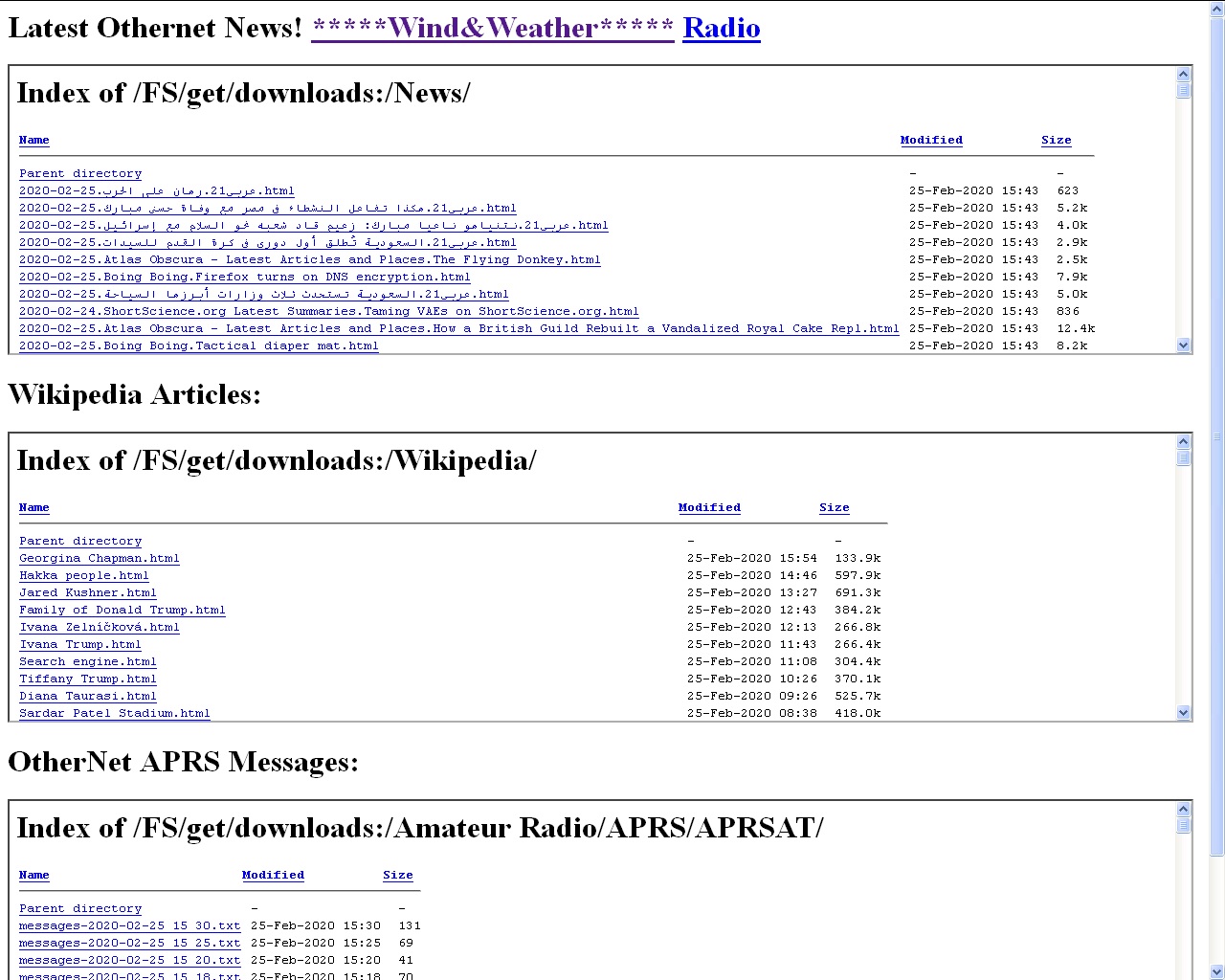1225x980 pixels.
Task: Sort APRSAT listing by Name column
Action: point(34,875)
